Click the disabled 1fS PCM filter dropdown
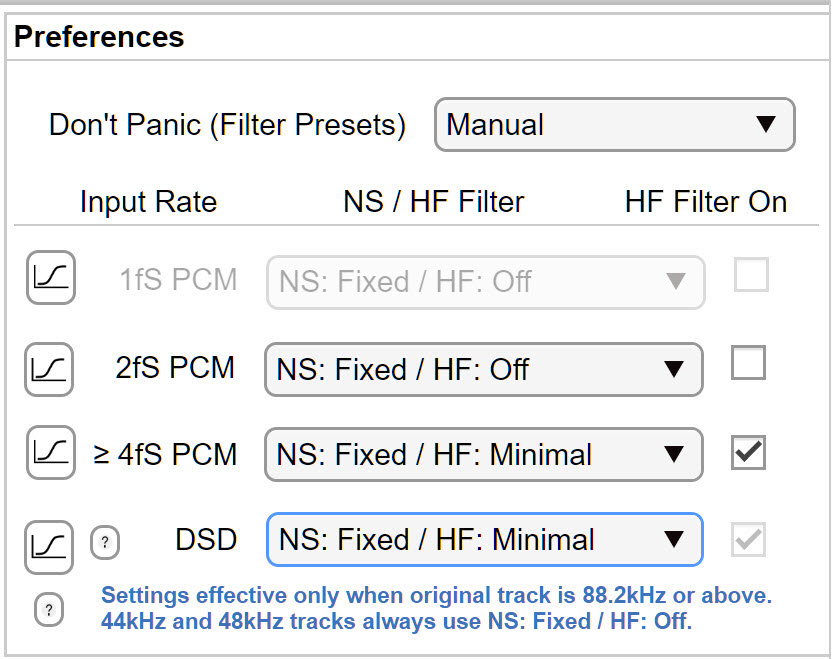The height and width of the screenshot is (659, 833). [485, 282]
